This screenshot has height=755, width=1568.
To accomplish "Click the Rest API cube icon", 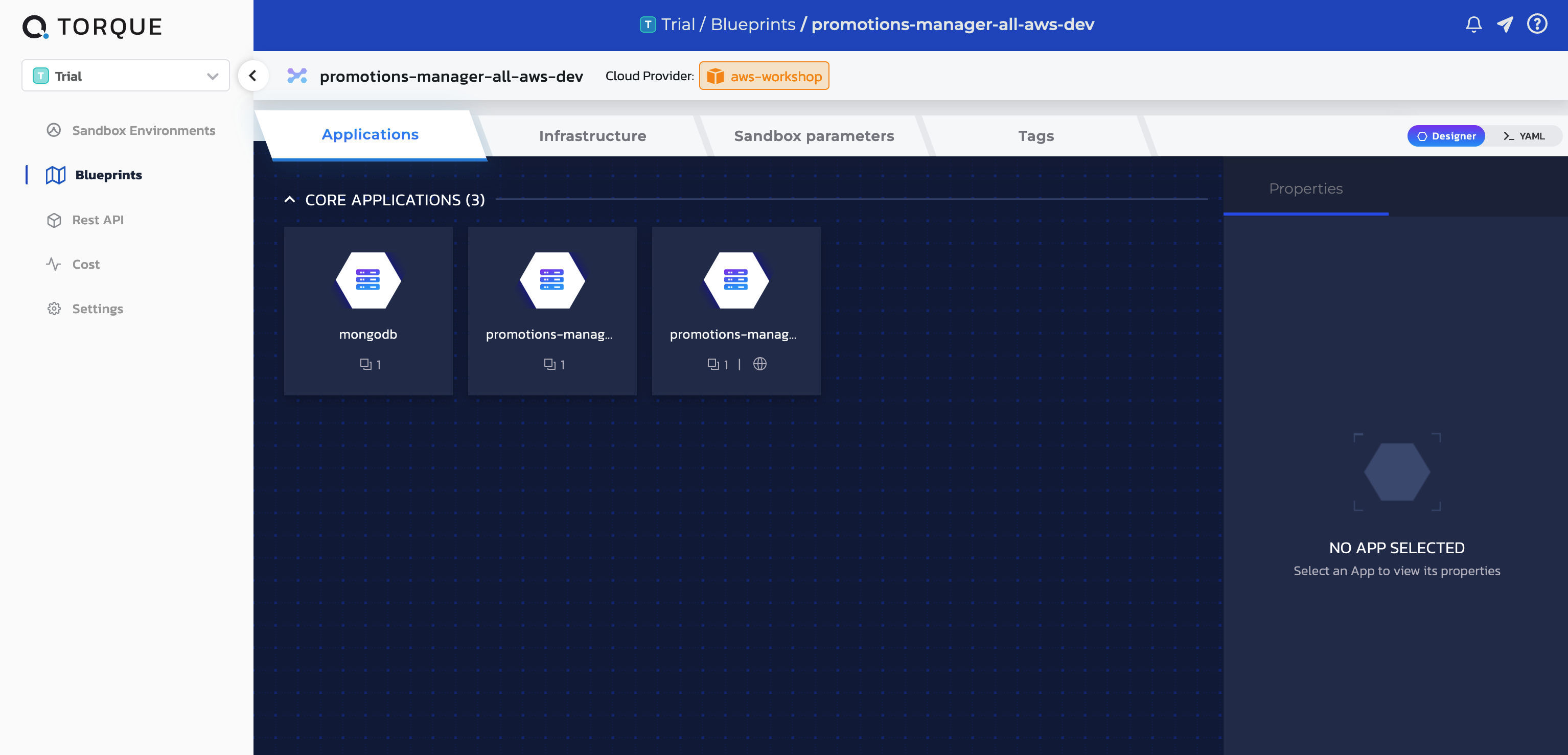I will click(54, 220).
